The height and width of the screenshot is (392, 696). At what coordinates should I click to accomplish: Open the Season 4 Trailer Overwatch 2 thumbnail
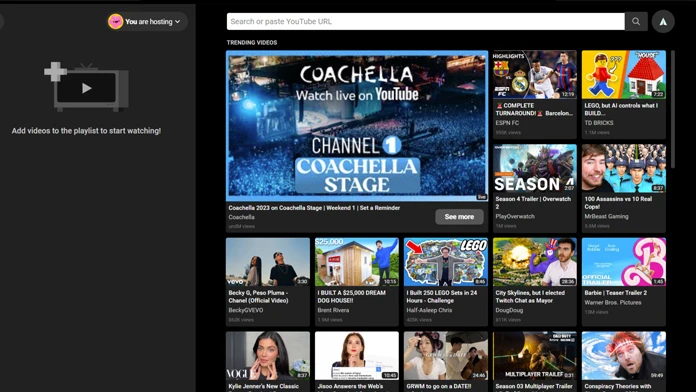click(x=534, y=168)
